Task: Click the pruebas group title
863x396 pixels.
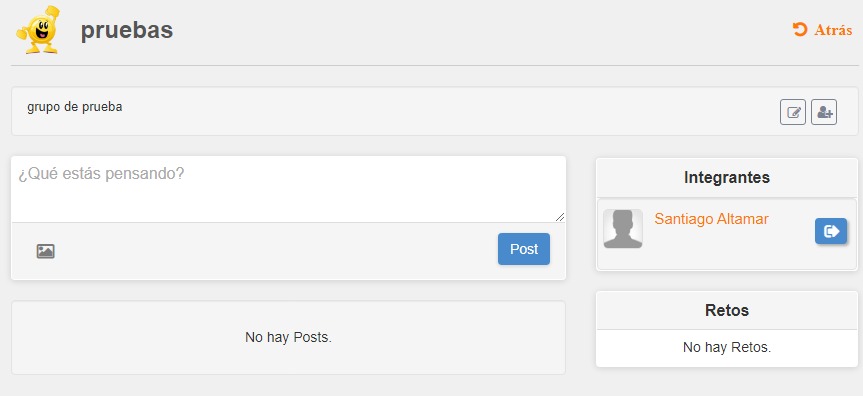Action: click(x=127, y=30)
